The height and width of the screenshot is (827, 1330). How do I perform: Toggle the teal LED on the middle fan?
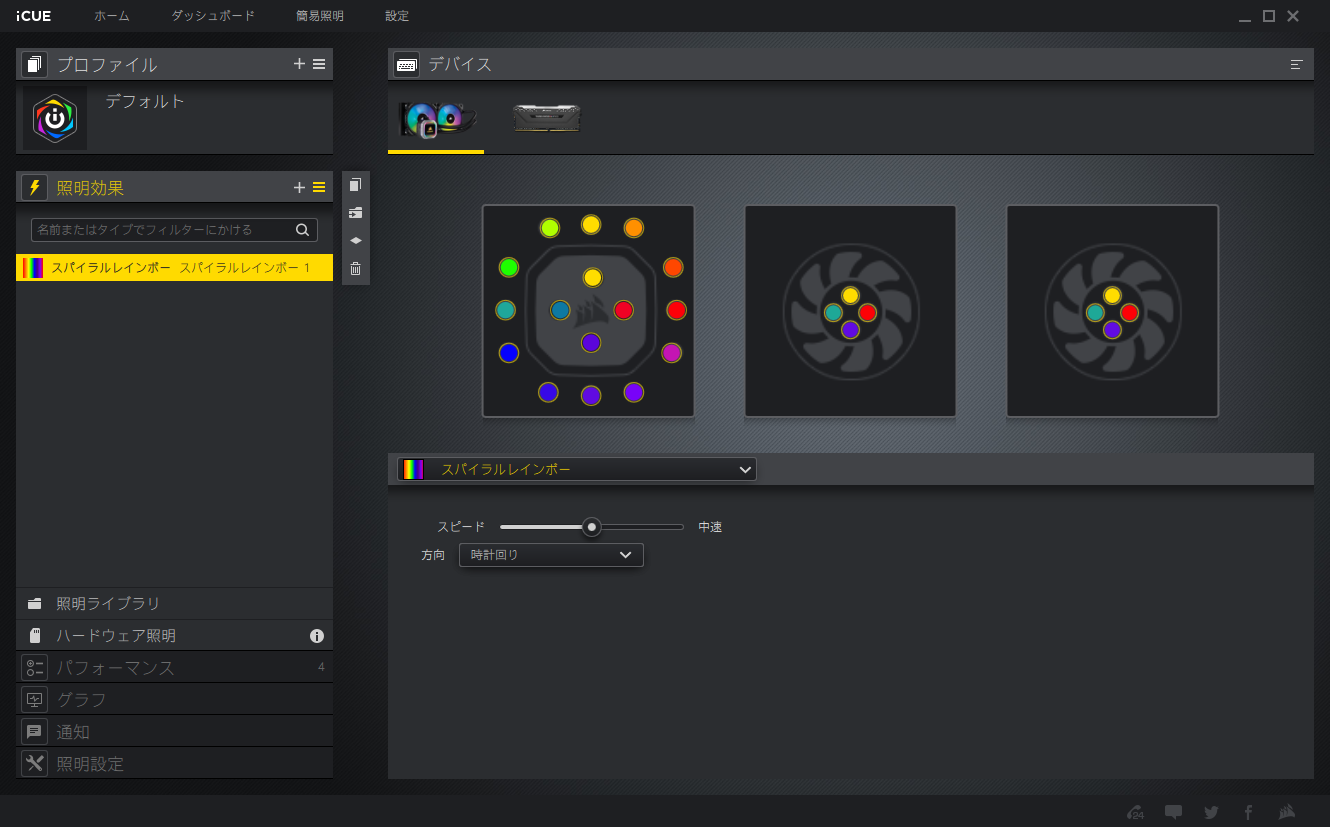click(833, 312)
